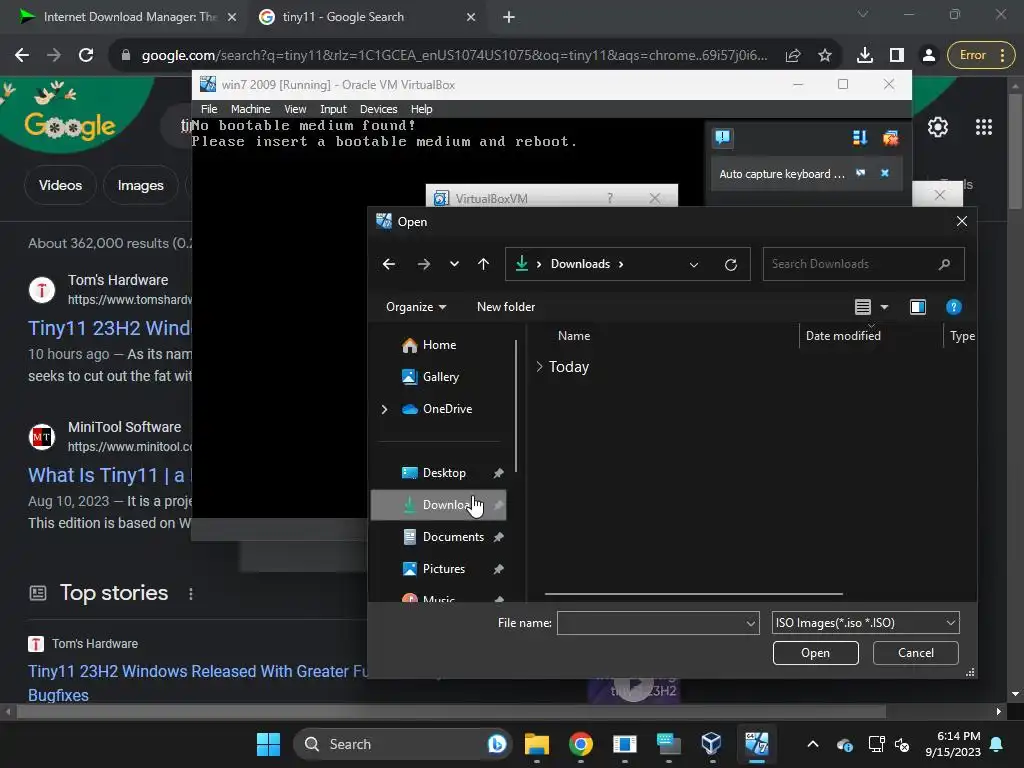This screenshot has height=768, width=1024.
Task: Cancel the Open dialog
Action: (x=916, y=653)
